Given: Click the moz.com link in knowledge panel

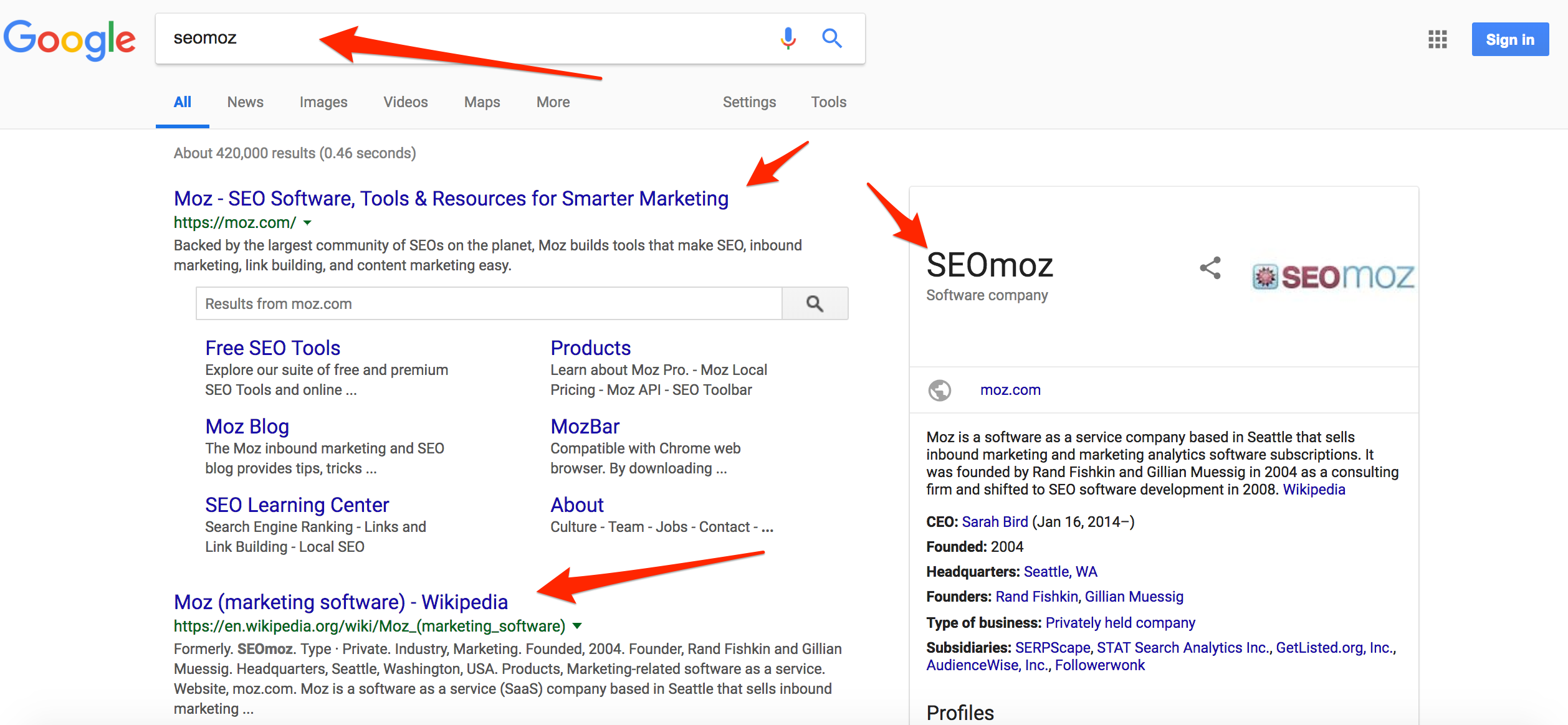Looking at the screenshot, I should point(1010,391).
